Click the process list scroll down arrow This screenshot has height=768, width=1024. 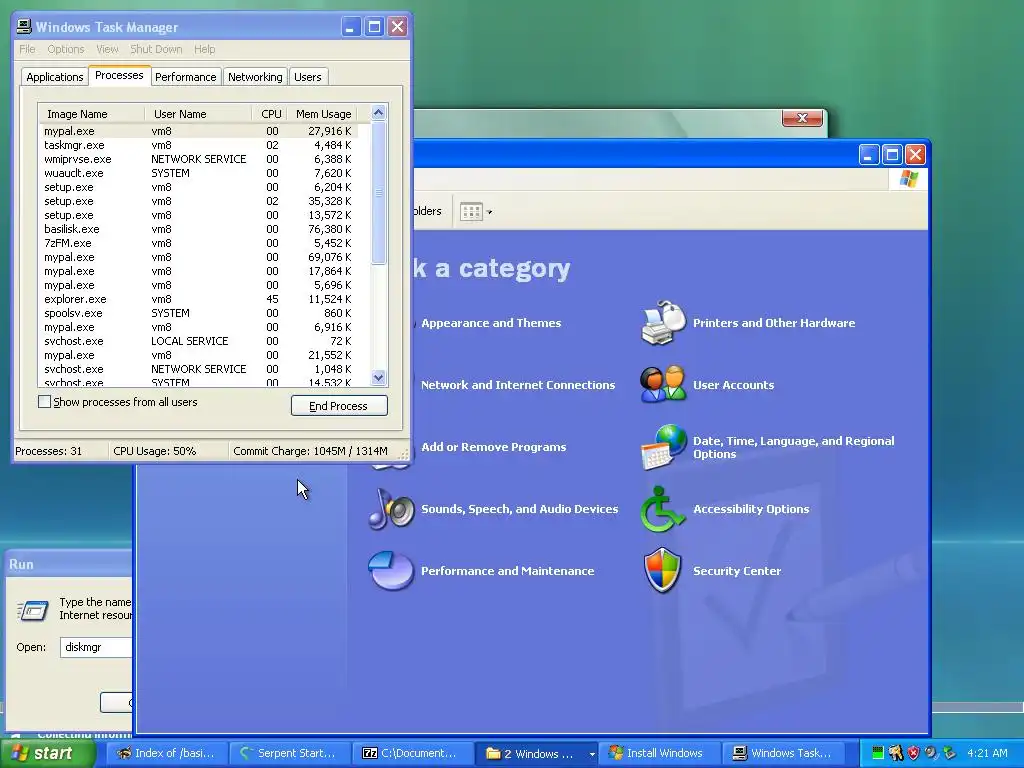pos(378,377)
